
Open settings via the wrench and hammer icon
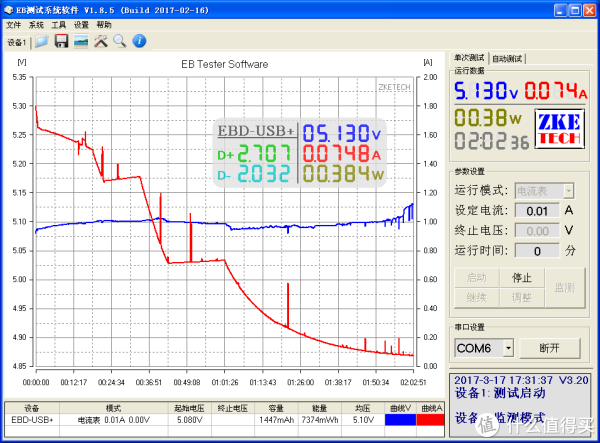pos(101,41)
